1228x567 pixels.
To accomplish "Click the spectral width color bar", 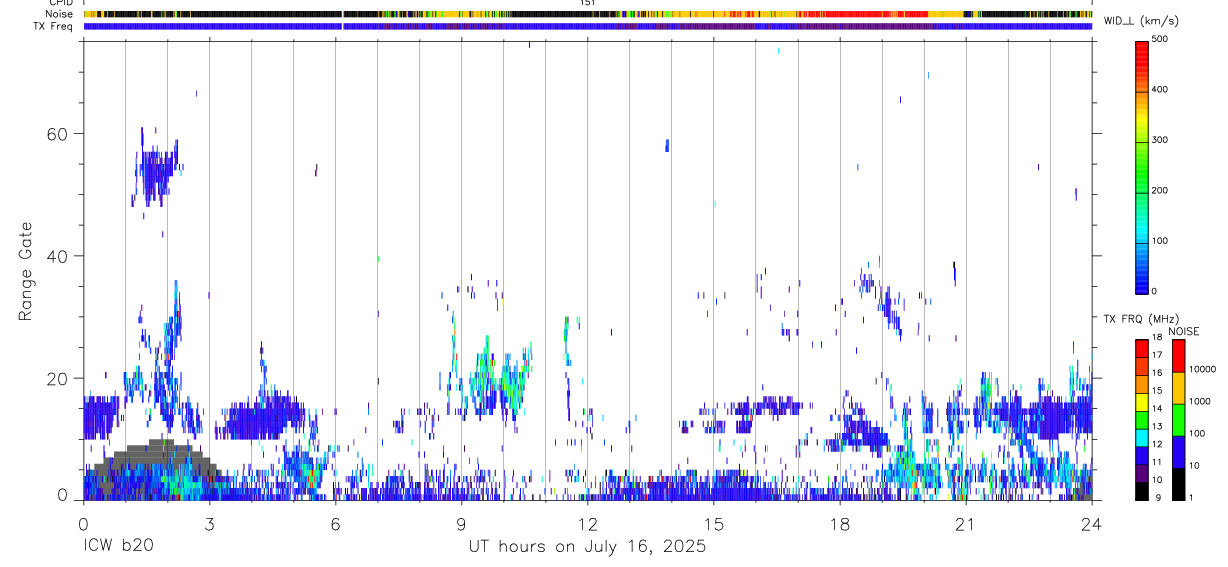I will tap(1141, 166).
